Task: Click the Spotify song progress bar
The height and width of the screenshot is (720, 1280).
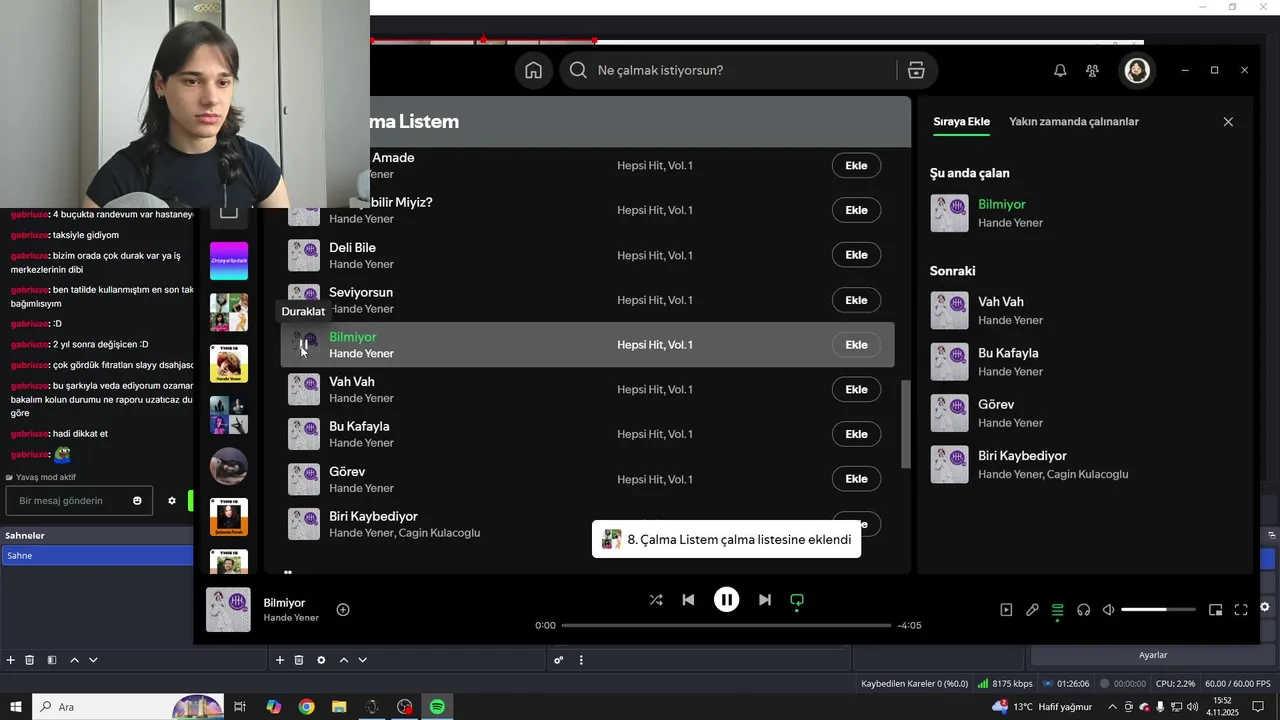Action: pyautogui.click(x=726, y=625)
